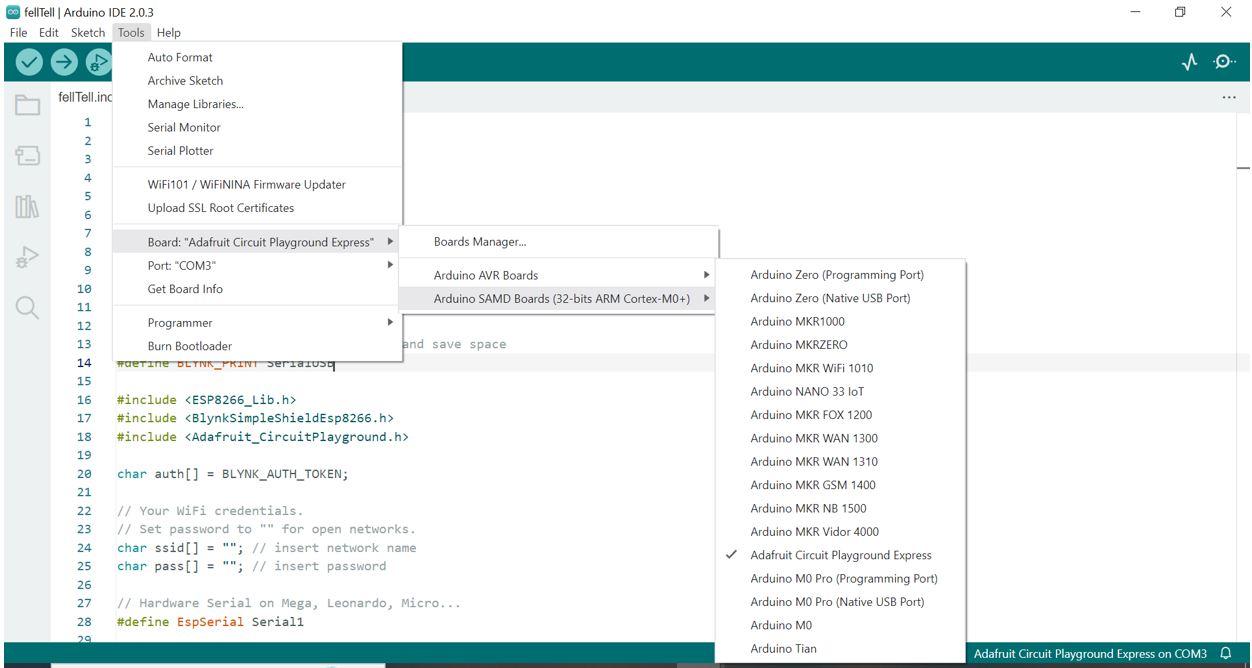
Task: Launch Serial Plotter from Tools menu
Action: click(x=257, y=151)
